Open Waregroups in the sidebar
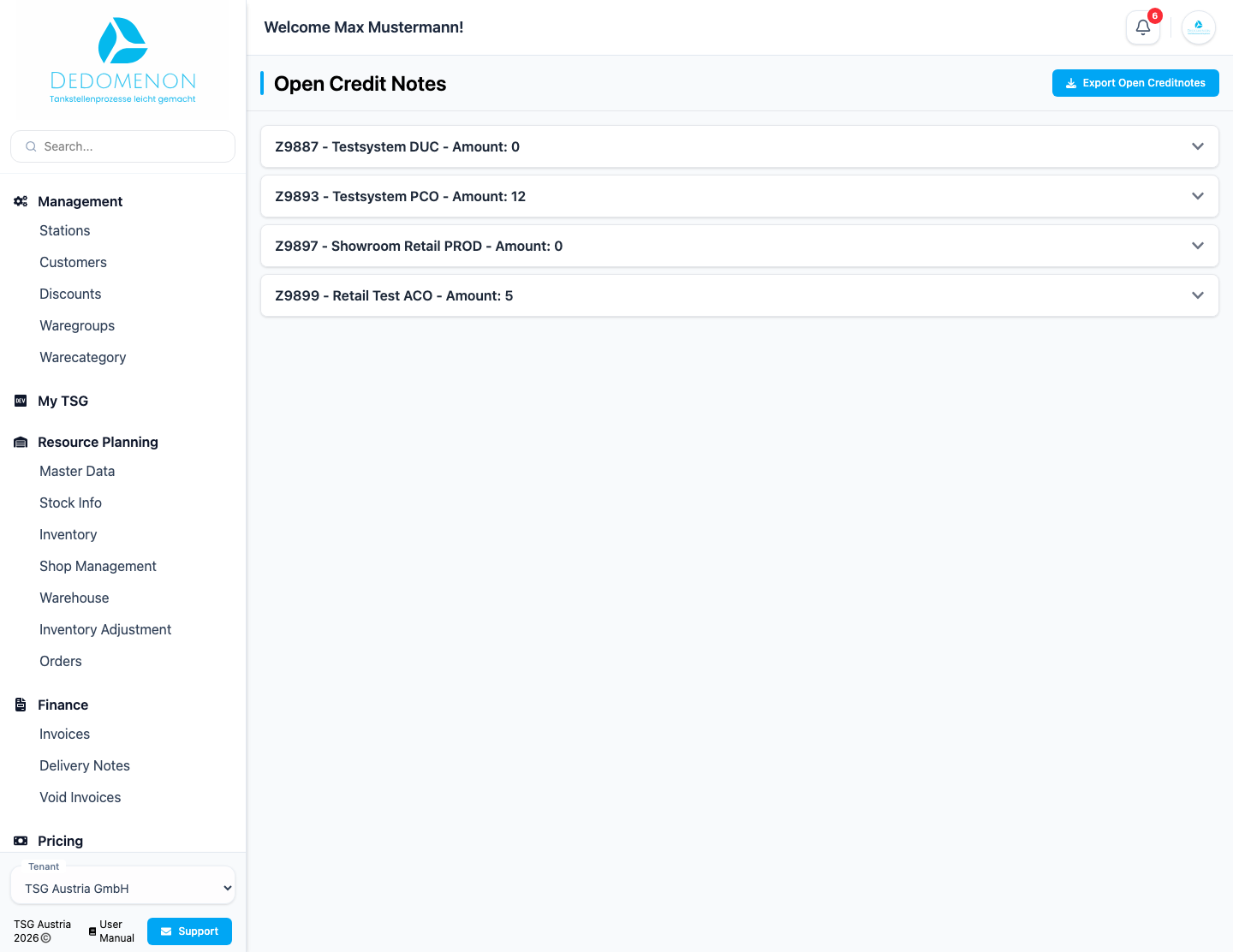 (x=77, y=325)
